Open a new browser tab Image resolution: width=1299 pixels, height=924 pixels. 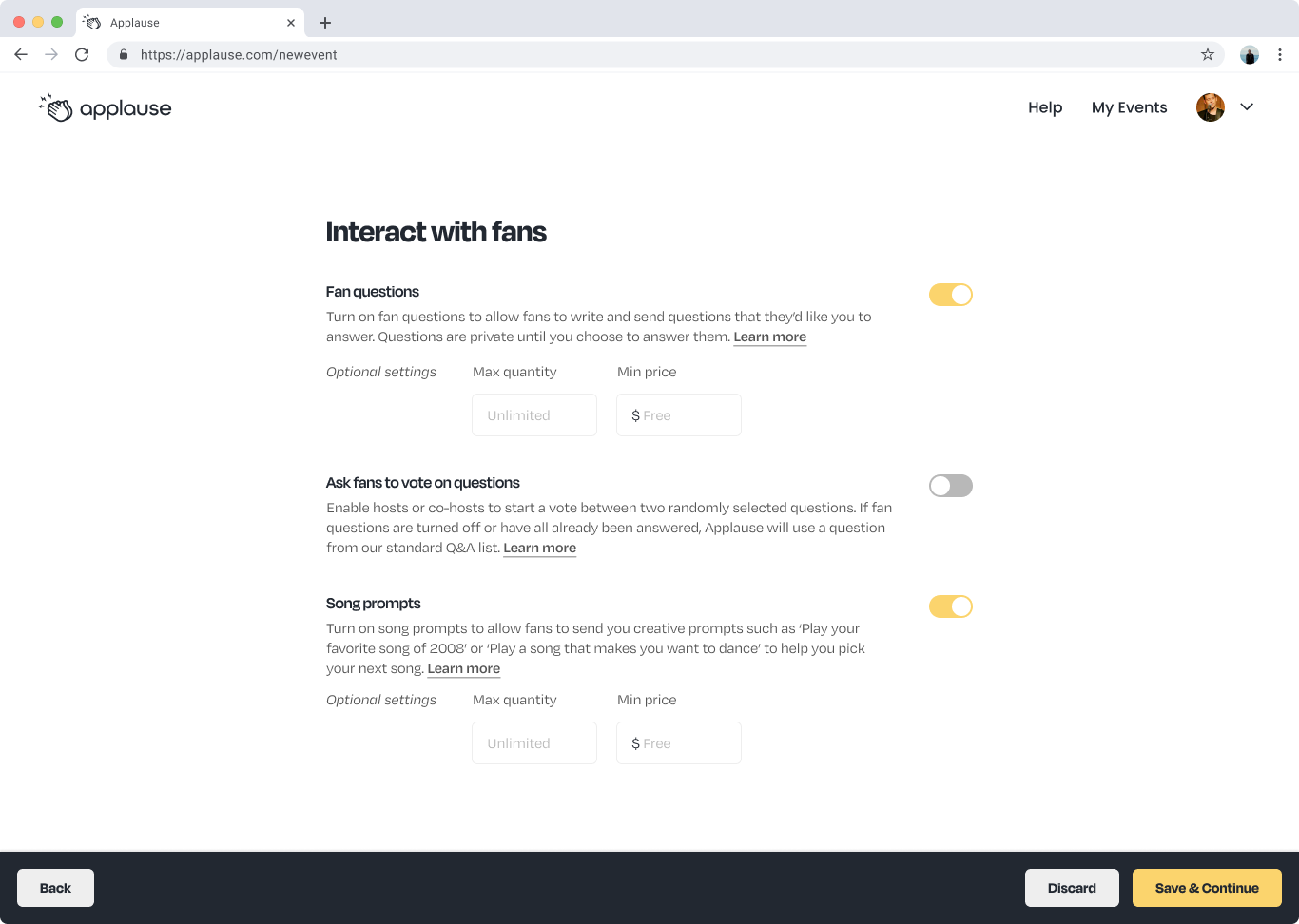click(x=325, y=23)
